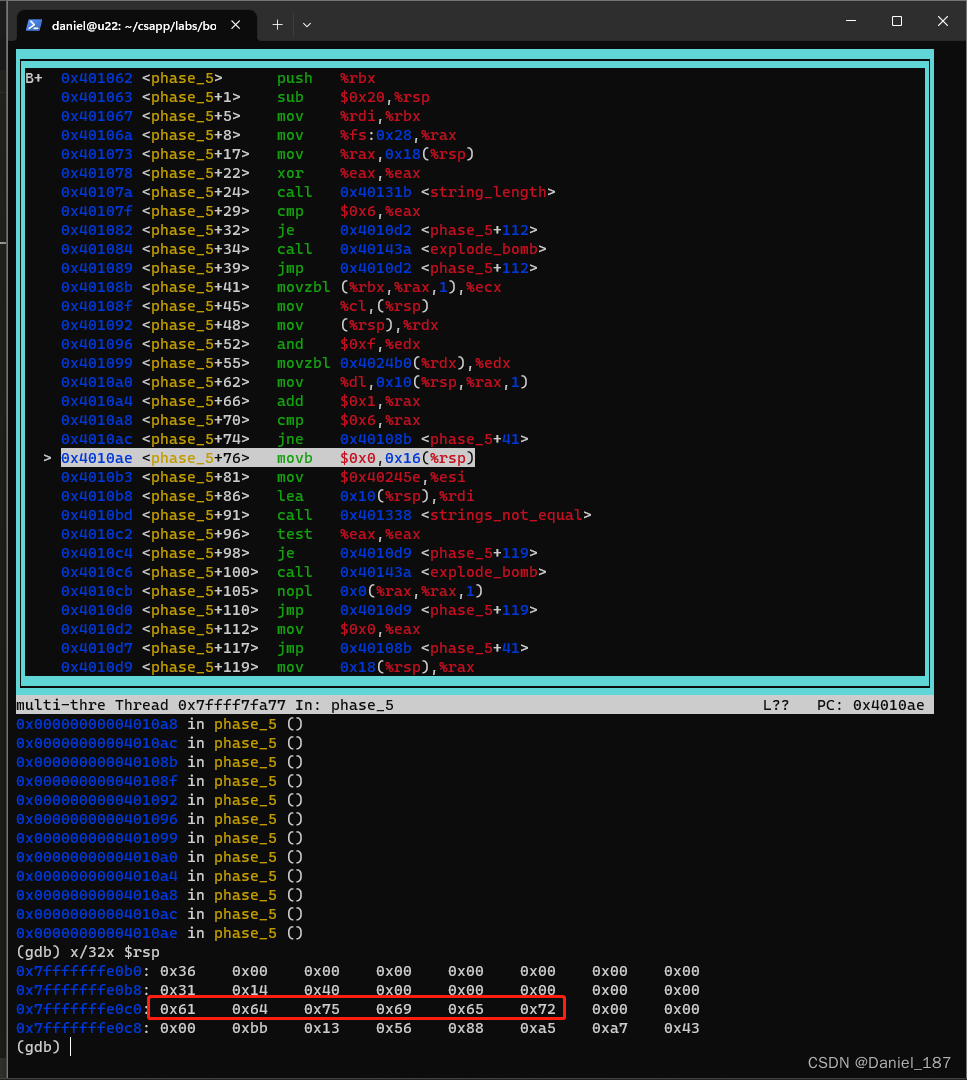Click the movzbl 0x4024b0(%rdx),%edx line
This screenshot has width=967, height=1080.
[x=286, y=363]
